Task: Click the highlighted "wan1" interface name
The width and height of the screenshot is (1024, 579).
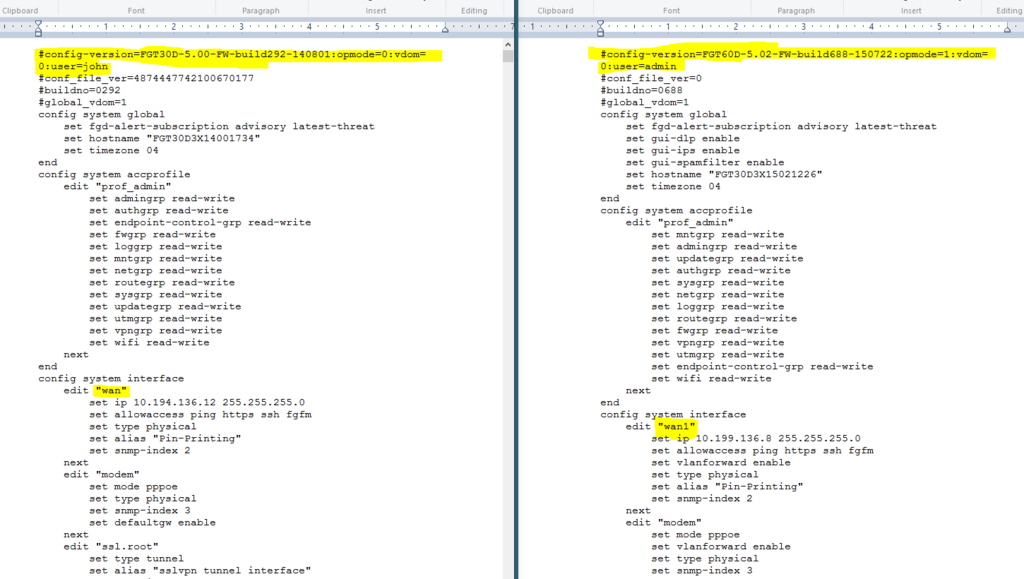Action: (677, 426)
